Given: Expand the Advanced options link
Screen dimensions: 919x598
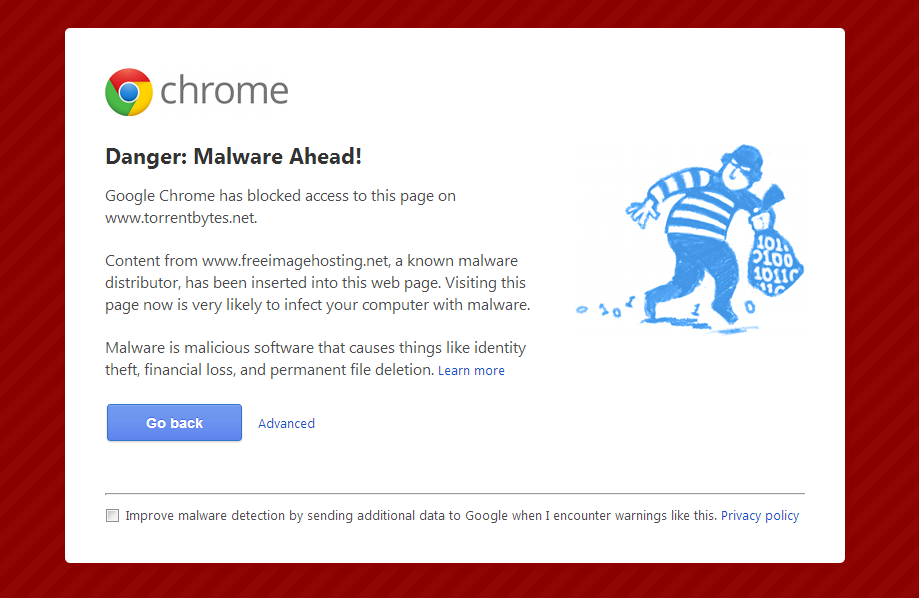Looking at the screenshot, I should click(x=286, y=423).
